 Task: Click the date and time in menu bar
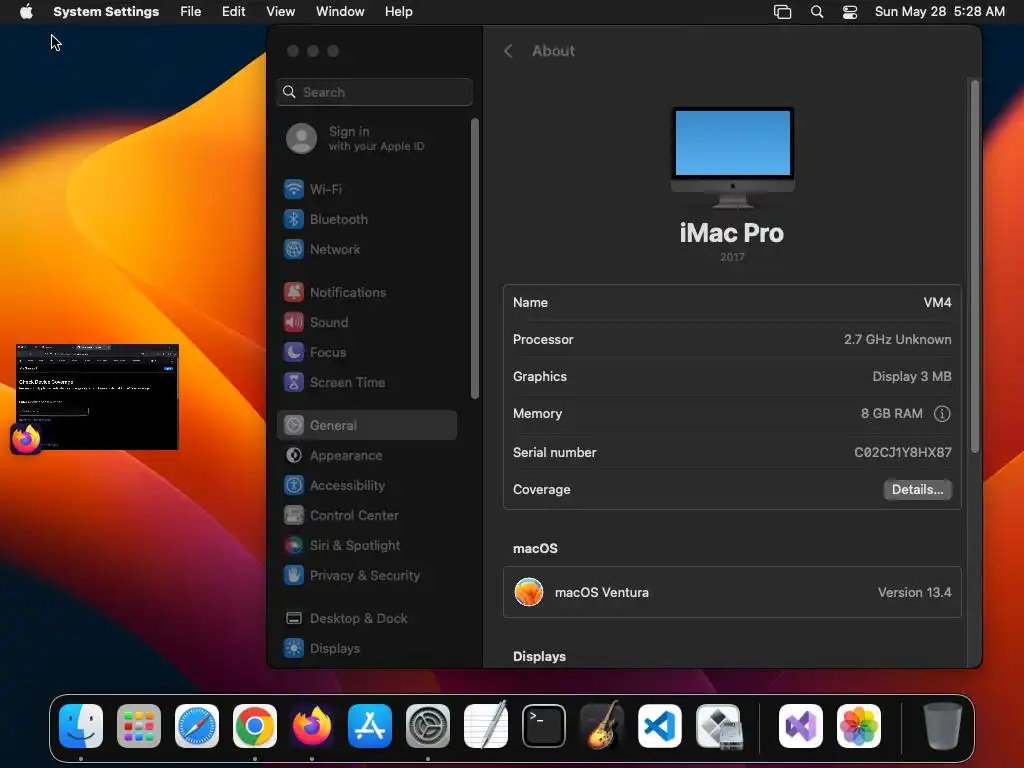tap(939, 12)
